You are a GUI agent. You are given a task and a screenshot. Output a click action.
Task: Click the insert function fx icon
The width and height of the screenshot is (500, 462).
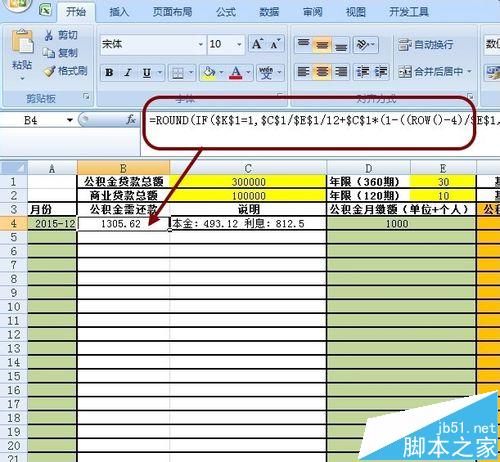point(131,119)
